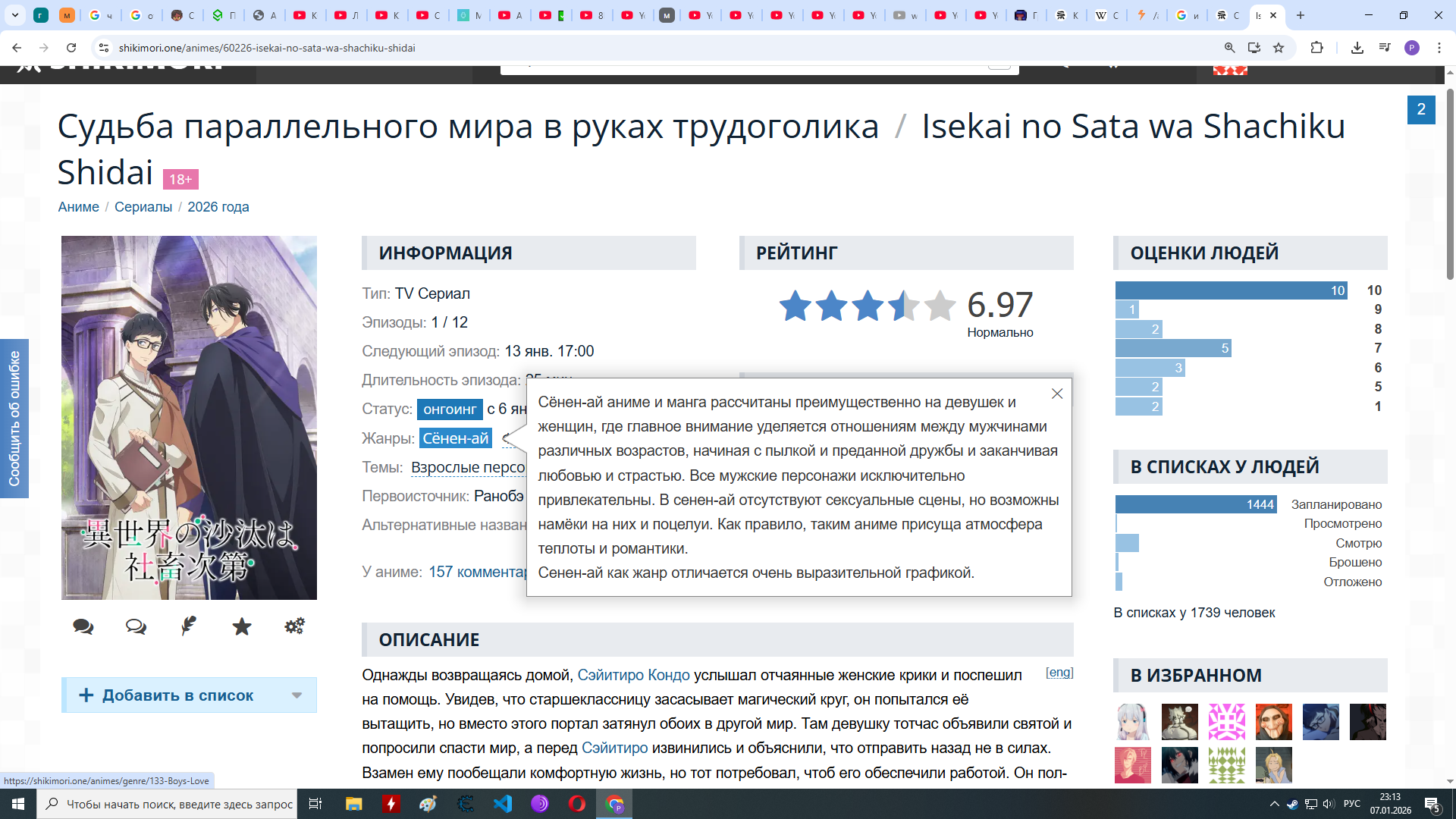Open browser downloads icon
The width and height of the screenshot is (1456, 819).
(x=1357, y=48)
